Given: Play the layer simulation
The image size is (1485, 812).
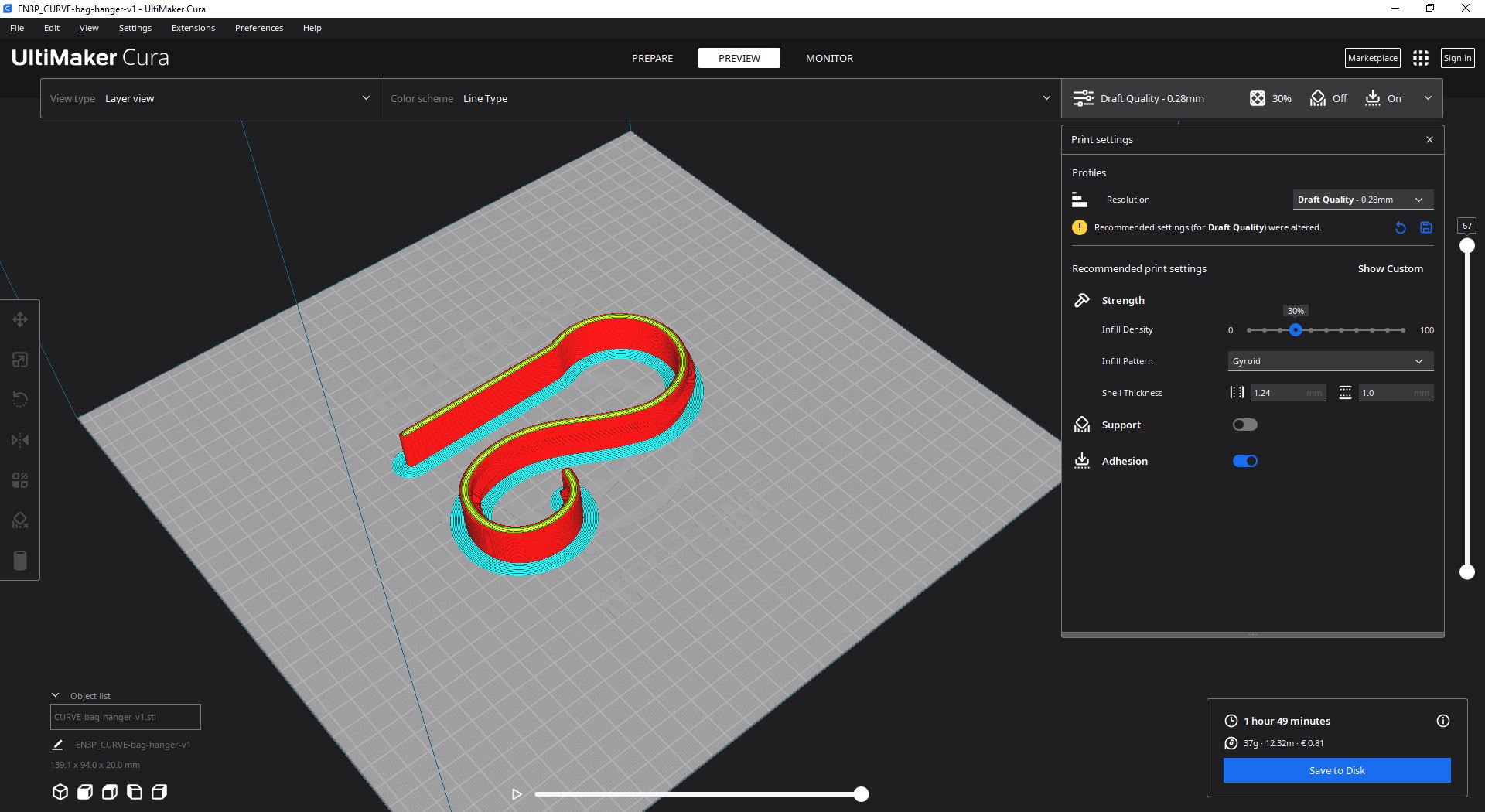Looking at the screenshot, I should (x=517, y=794).
